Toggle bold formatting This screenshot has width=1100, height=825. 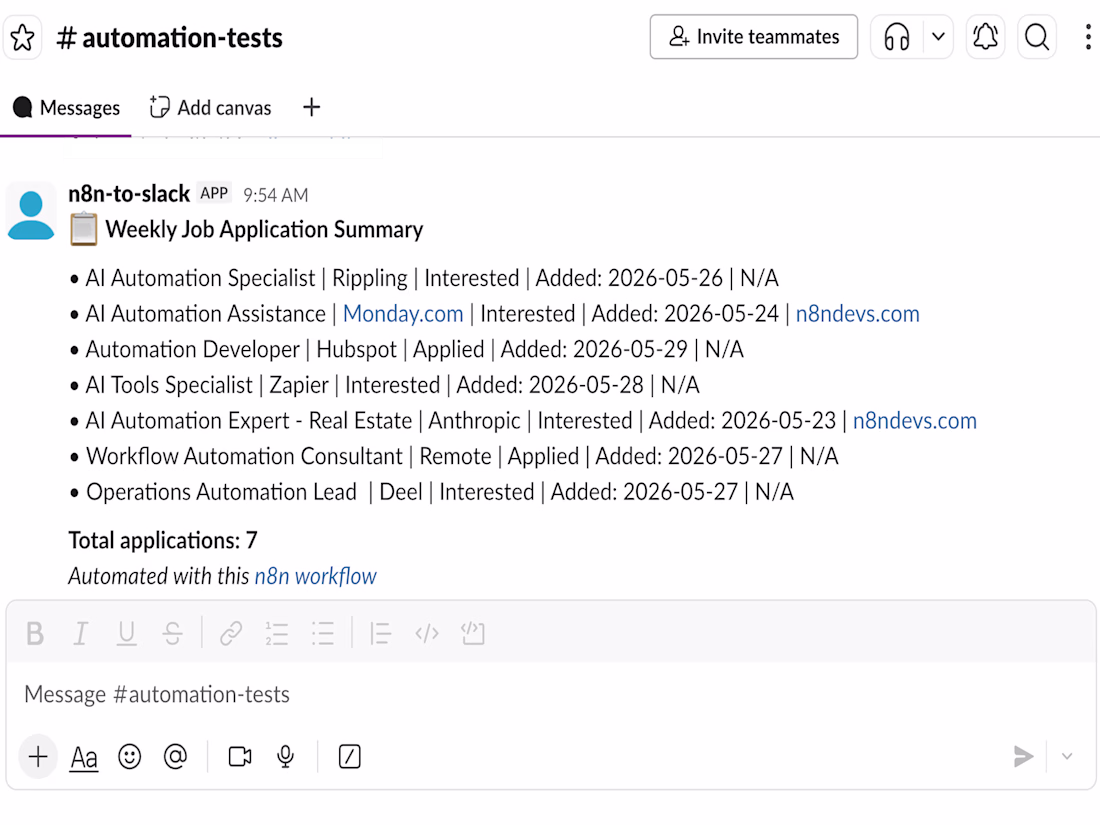[35, 633]
